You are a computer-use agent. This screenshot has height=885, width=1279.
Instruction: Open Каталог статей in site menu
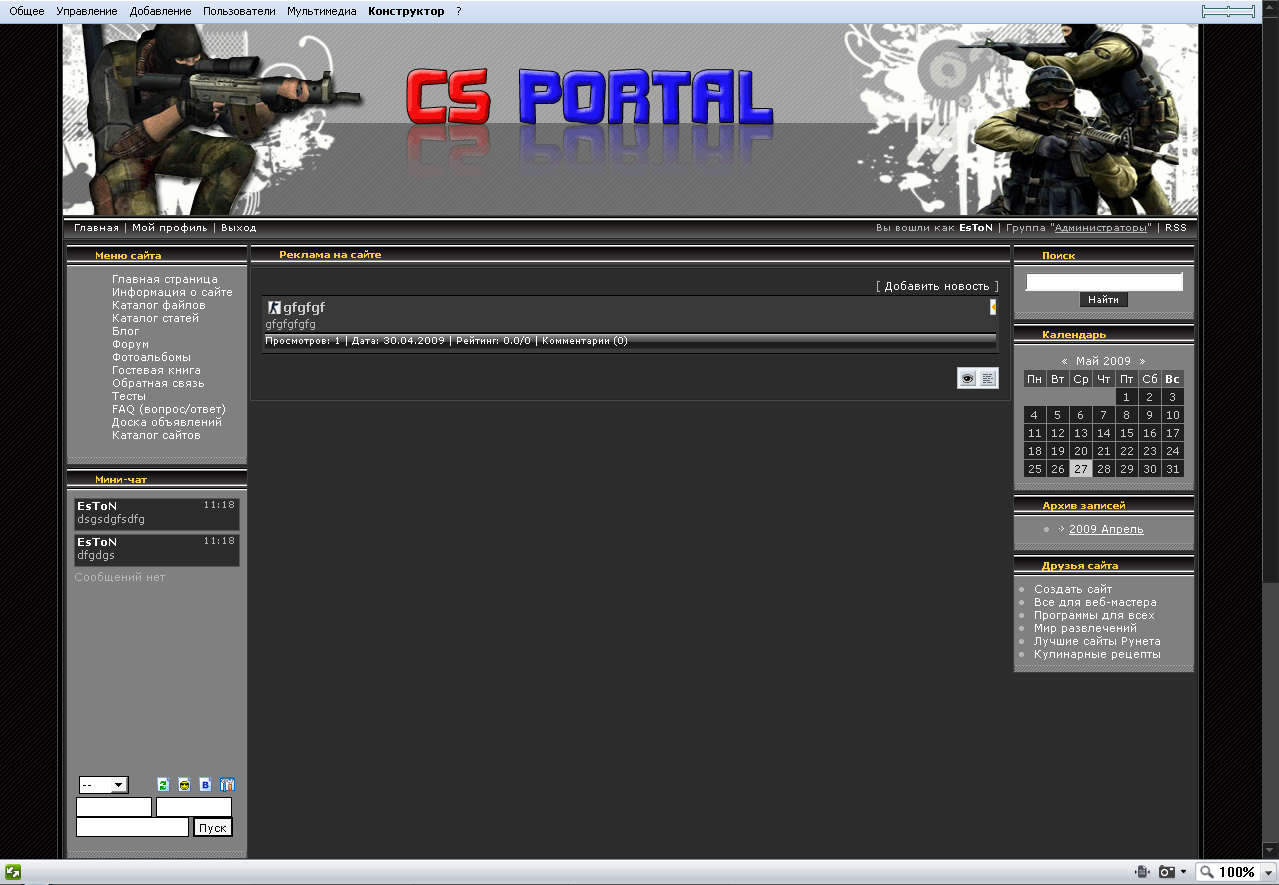156,319
